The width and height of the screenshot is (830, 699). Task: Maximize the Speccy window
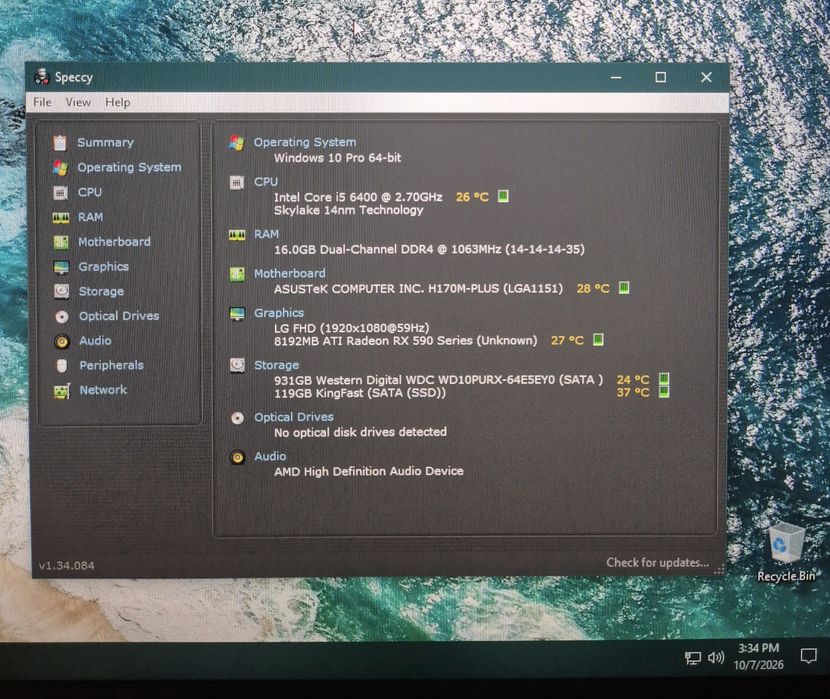coord(661,77)
